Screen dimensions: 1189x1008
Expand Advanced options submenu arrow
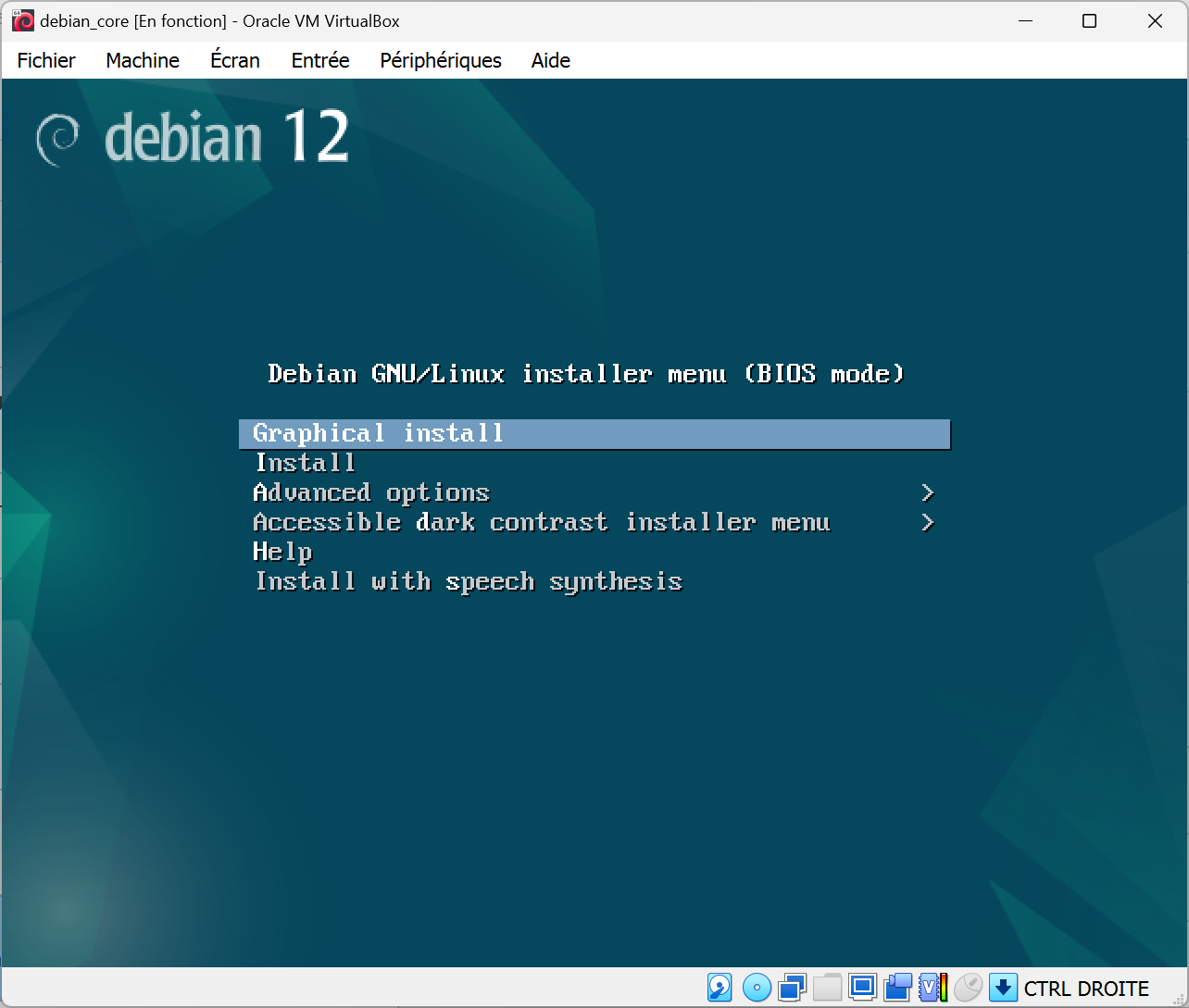pyautogui.click(x=928, y=492)
